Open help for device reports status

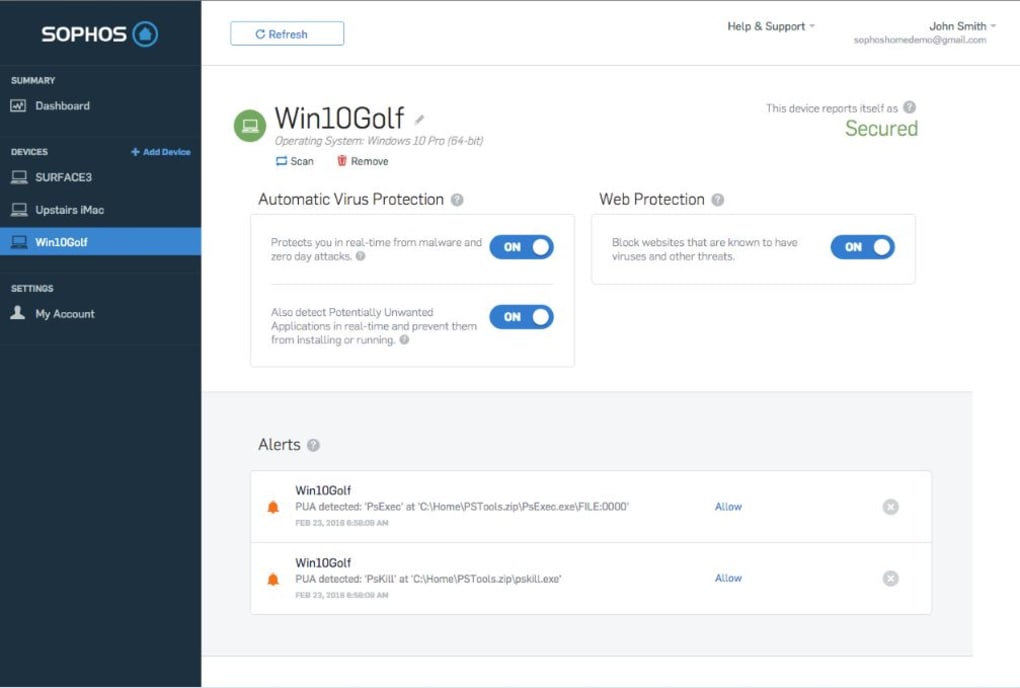pos(909,107)
